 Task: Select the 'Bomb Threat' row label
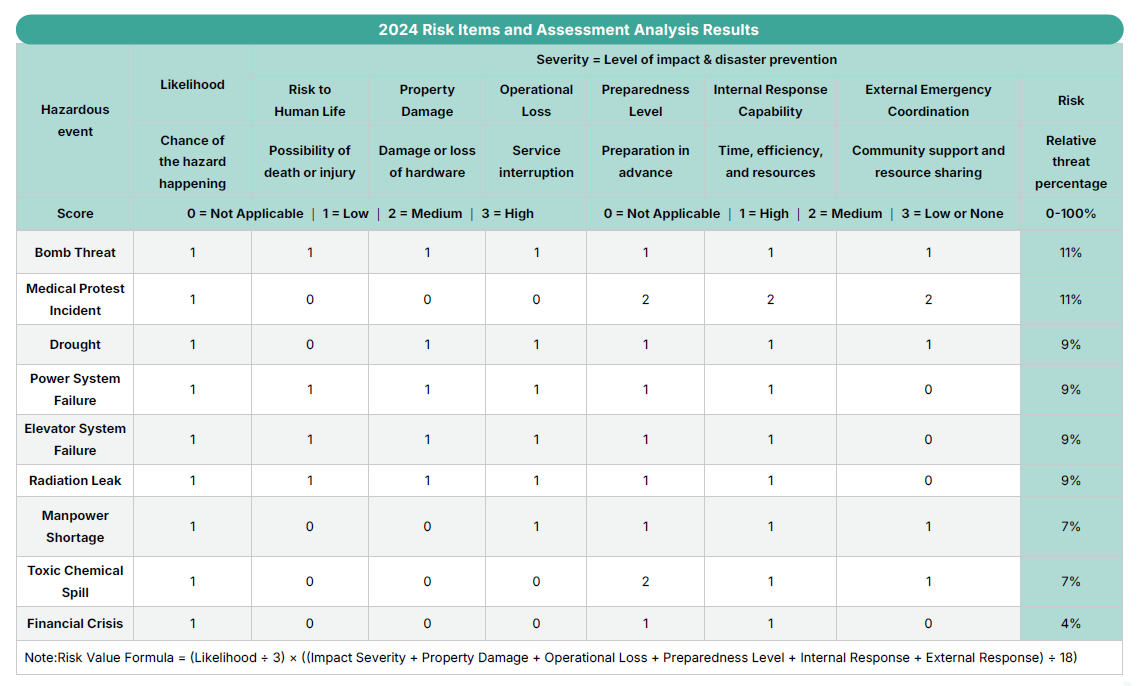(75, 252)
